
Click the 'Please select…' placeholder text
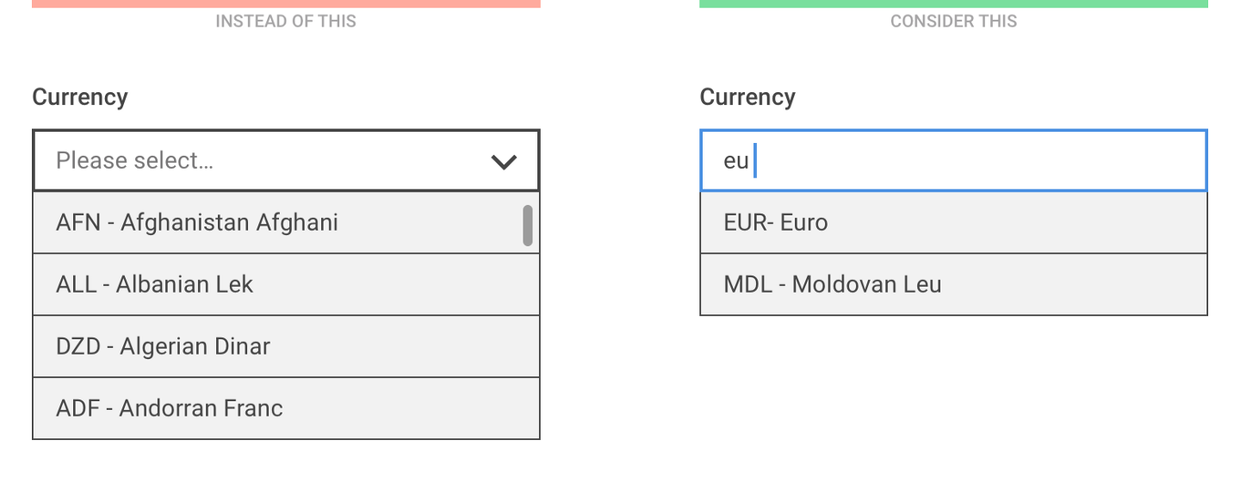coord(135,160)
